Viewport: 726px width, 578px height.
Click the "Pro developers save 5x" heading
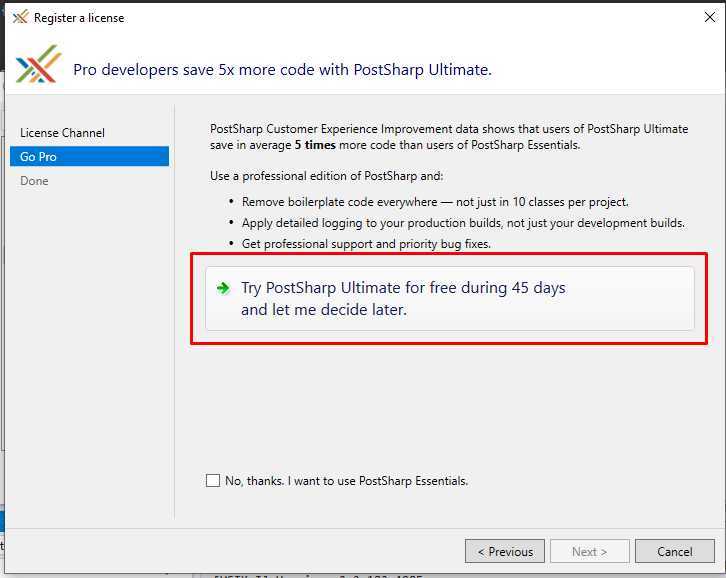(x=282, y=70)
